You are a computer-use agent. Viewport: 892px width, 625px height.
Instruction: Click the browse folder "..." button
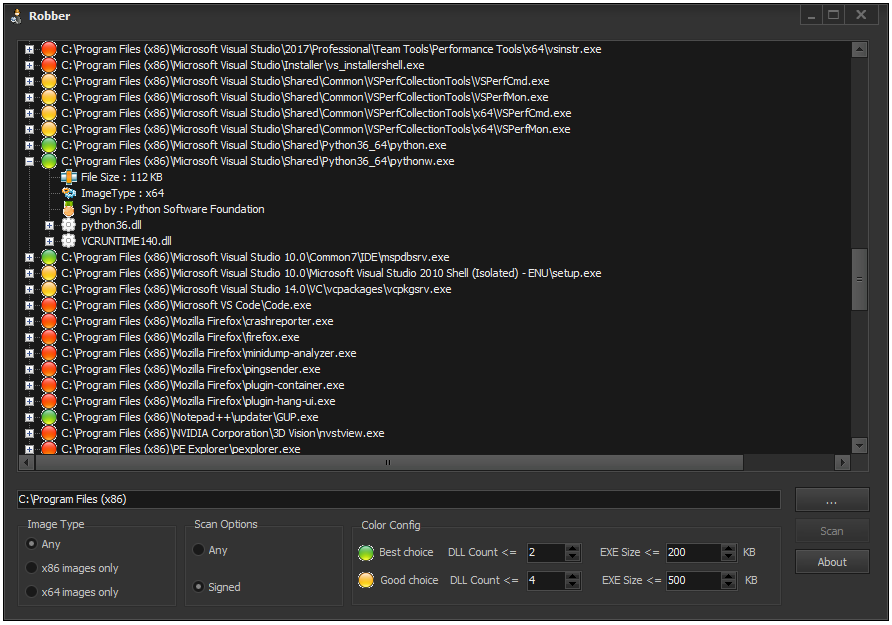pyautogui.click(x=832, y=500)
